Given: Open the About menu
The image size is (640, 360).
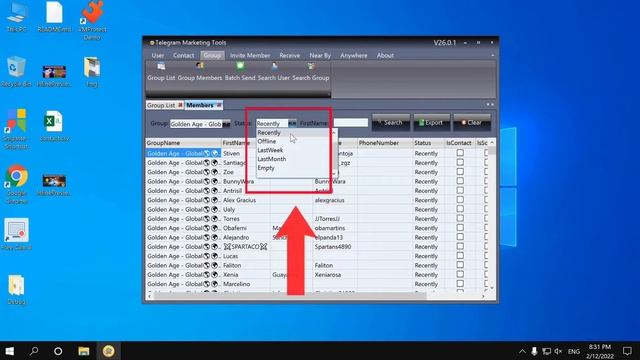Looking at the screenshot, I should pos(385,56).
